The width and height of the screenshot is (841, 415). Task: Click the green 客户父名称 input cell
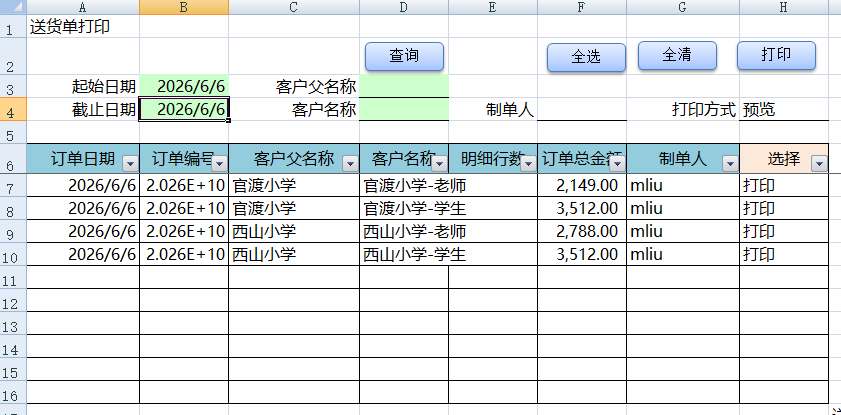point(404,86)
